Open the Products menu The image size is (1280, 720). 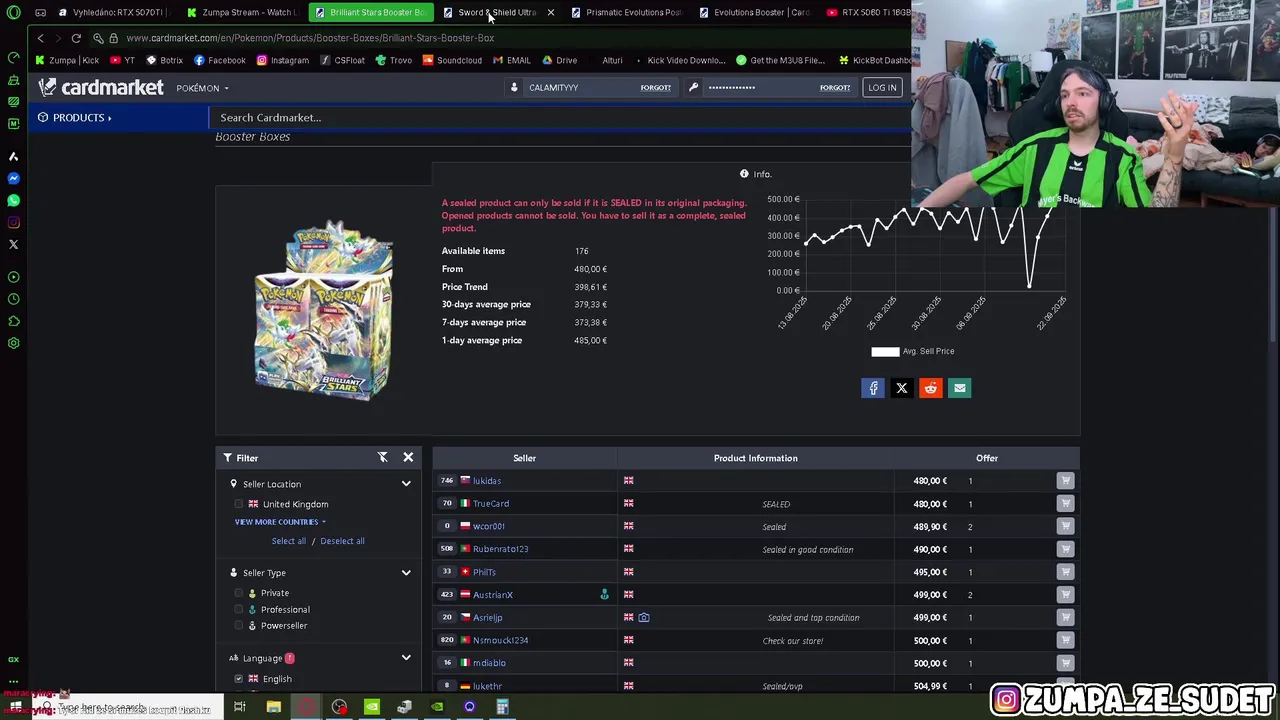tap(75, 118)
